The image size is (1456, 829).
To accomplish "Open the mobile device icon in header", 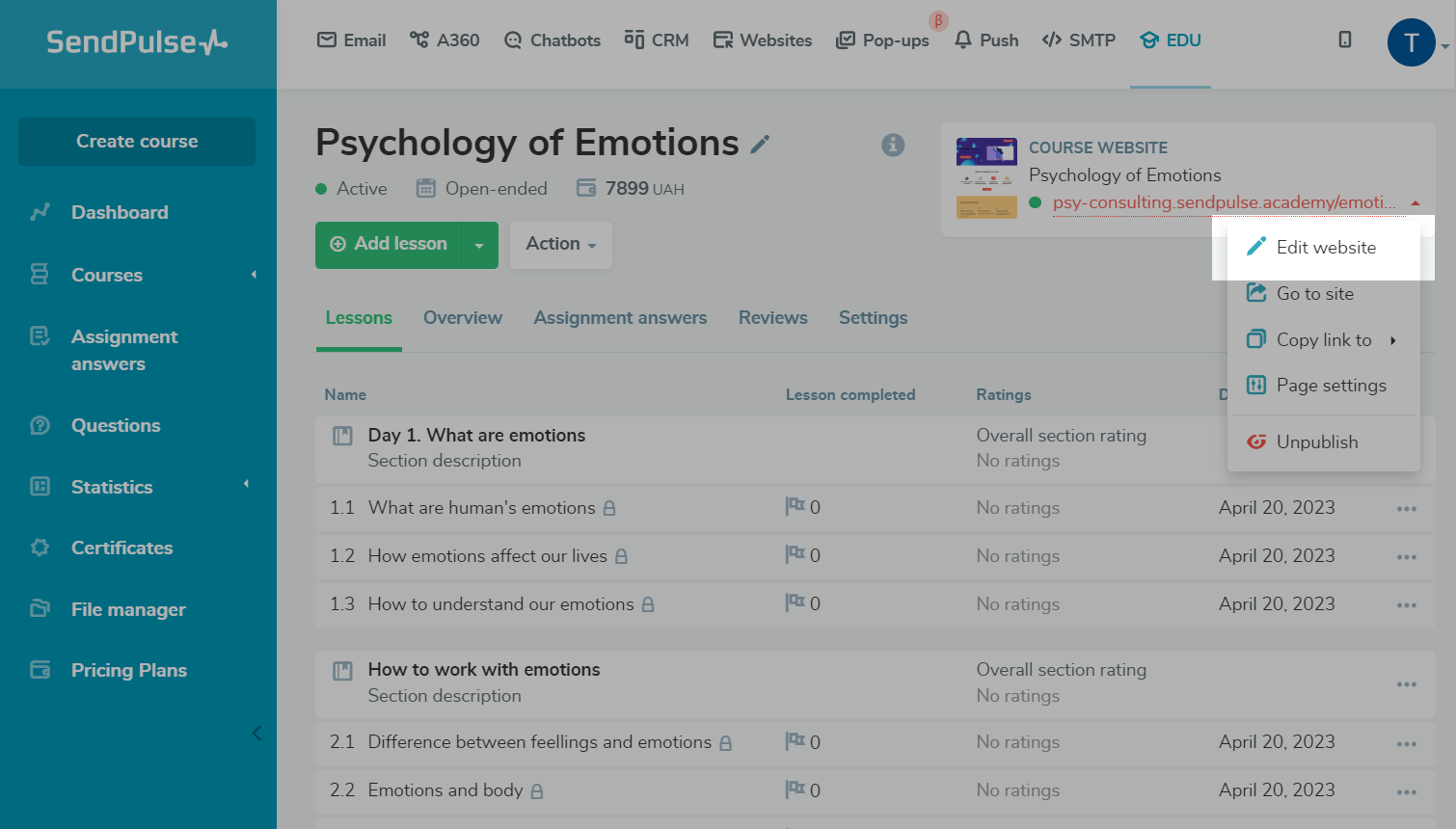I will [x=1345, y=40].
